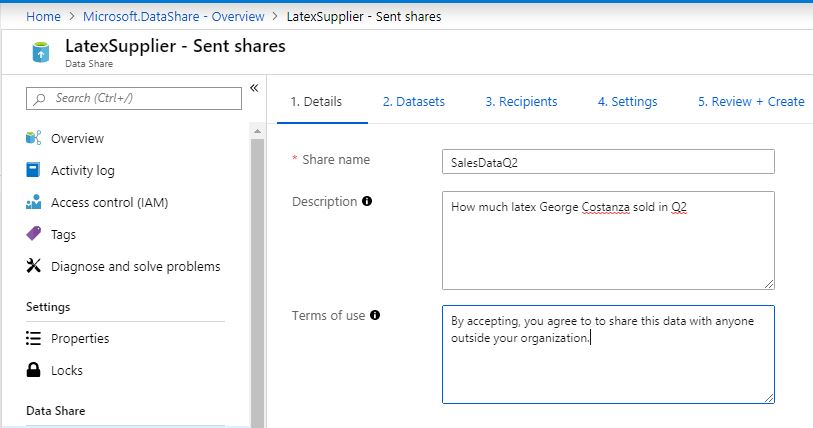Navigate to Home breadcrumb link

(x=43, y=17)
